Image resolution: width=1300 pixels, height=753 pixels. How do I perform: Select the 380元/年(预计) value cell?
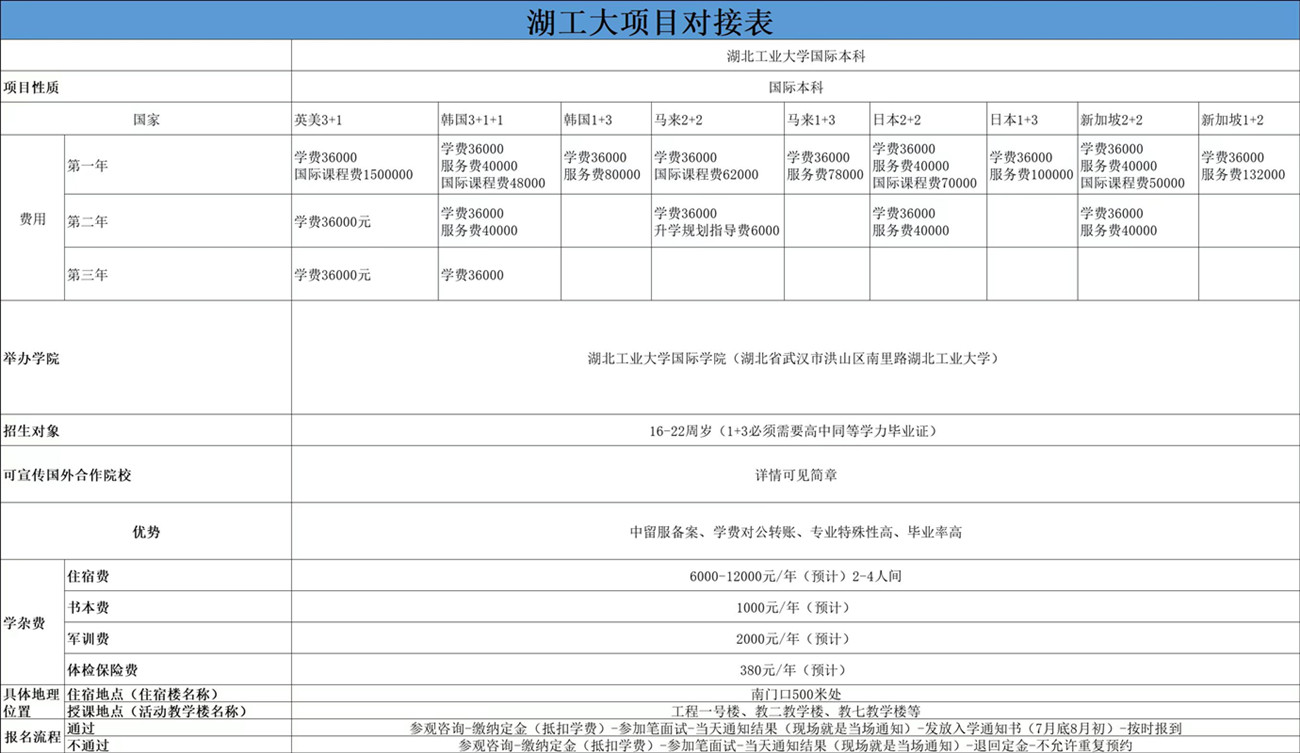[x=795, y=669]
